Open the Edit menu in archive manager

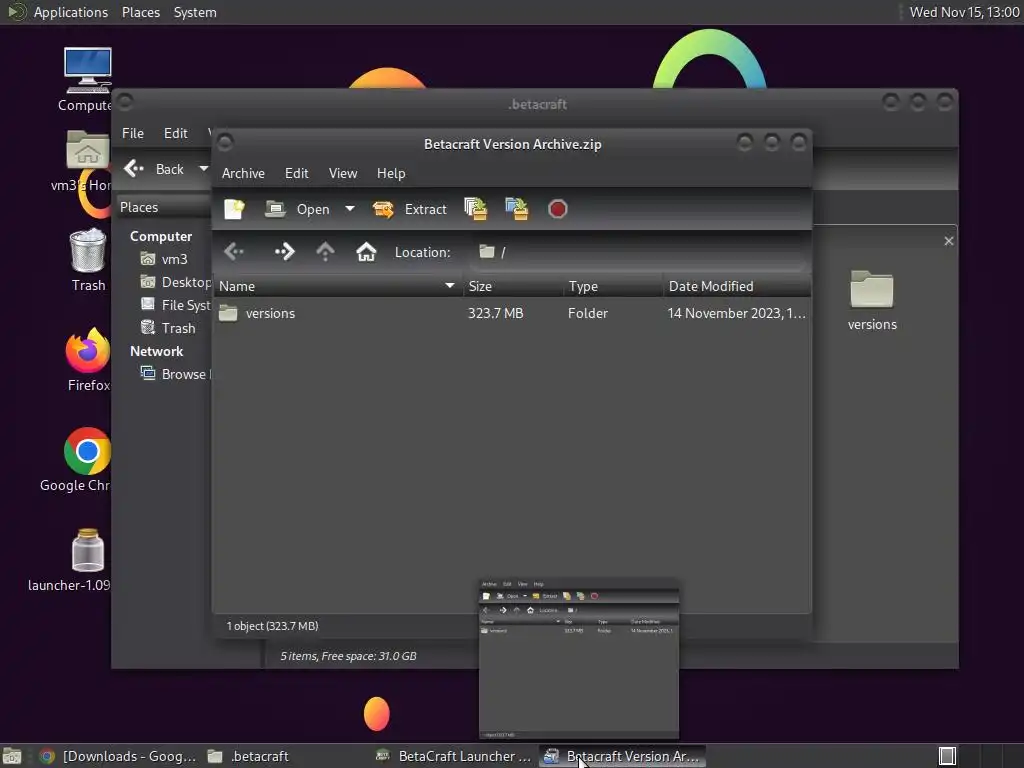coord(296,173)
